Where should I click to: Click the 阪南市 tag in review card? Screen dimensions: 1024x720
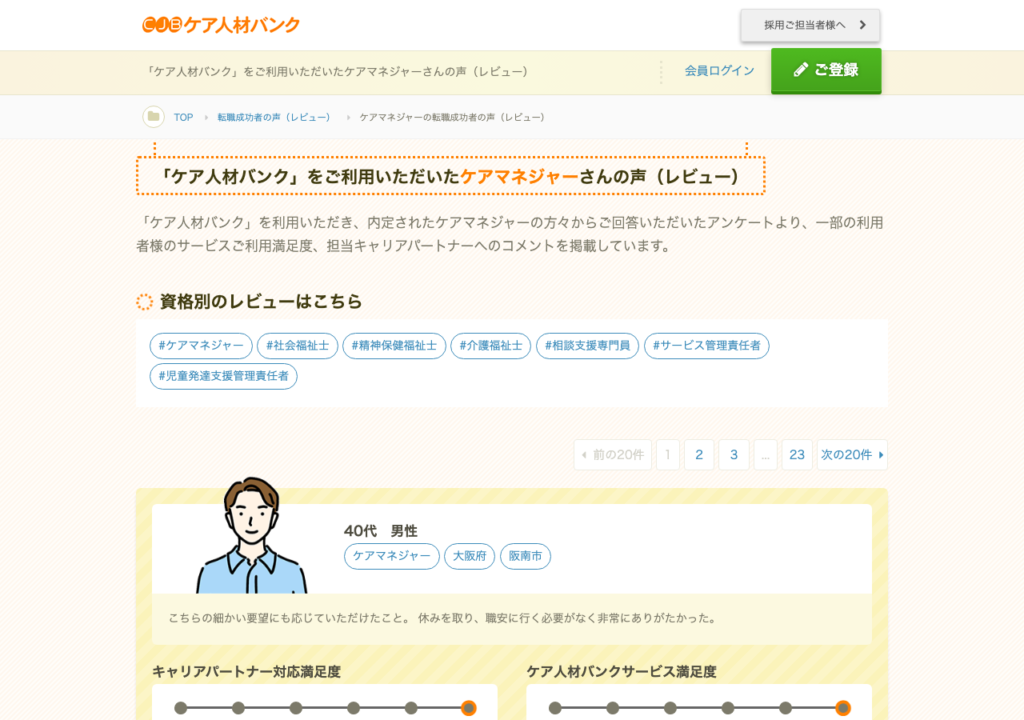(526, 556)
